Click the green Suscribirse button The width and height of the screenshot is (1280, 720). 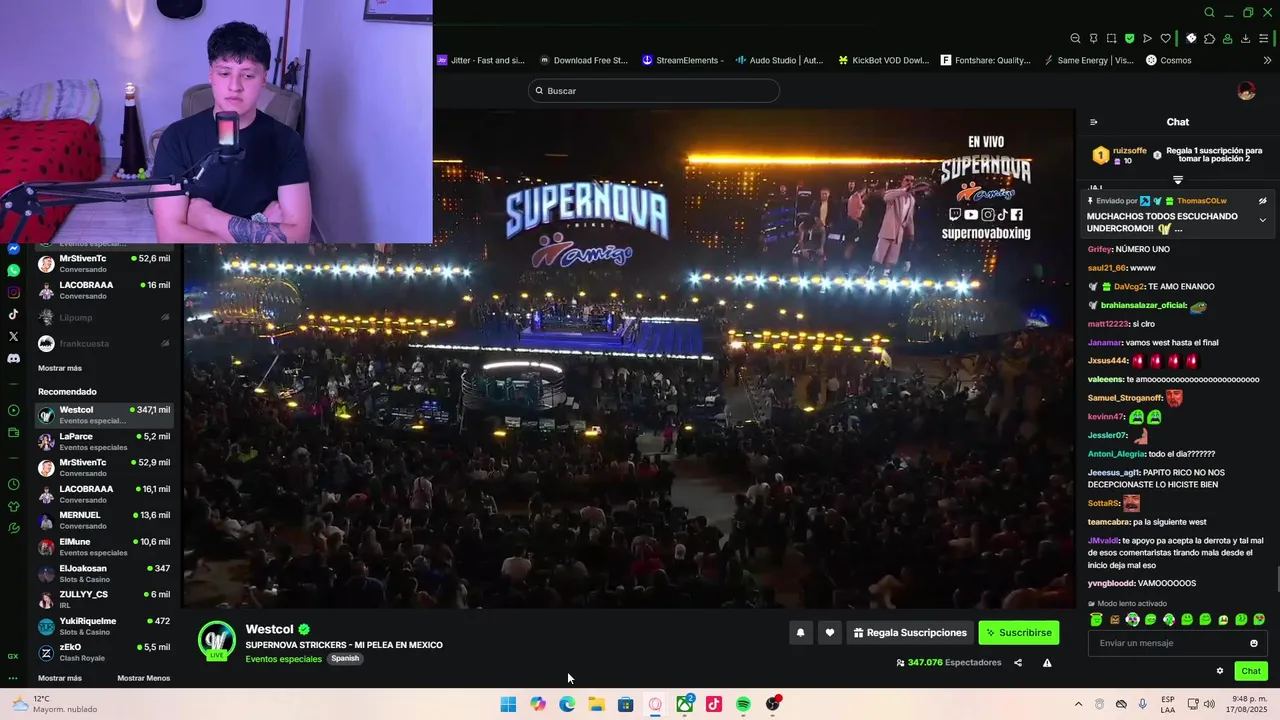tap(1018, 632)
